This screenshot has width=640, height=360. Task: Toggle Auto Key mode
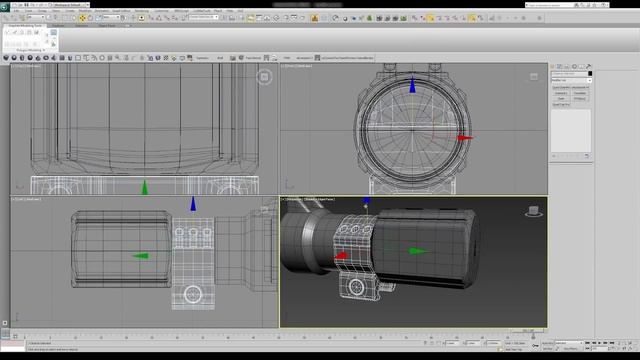(x=548, y=343)
